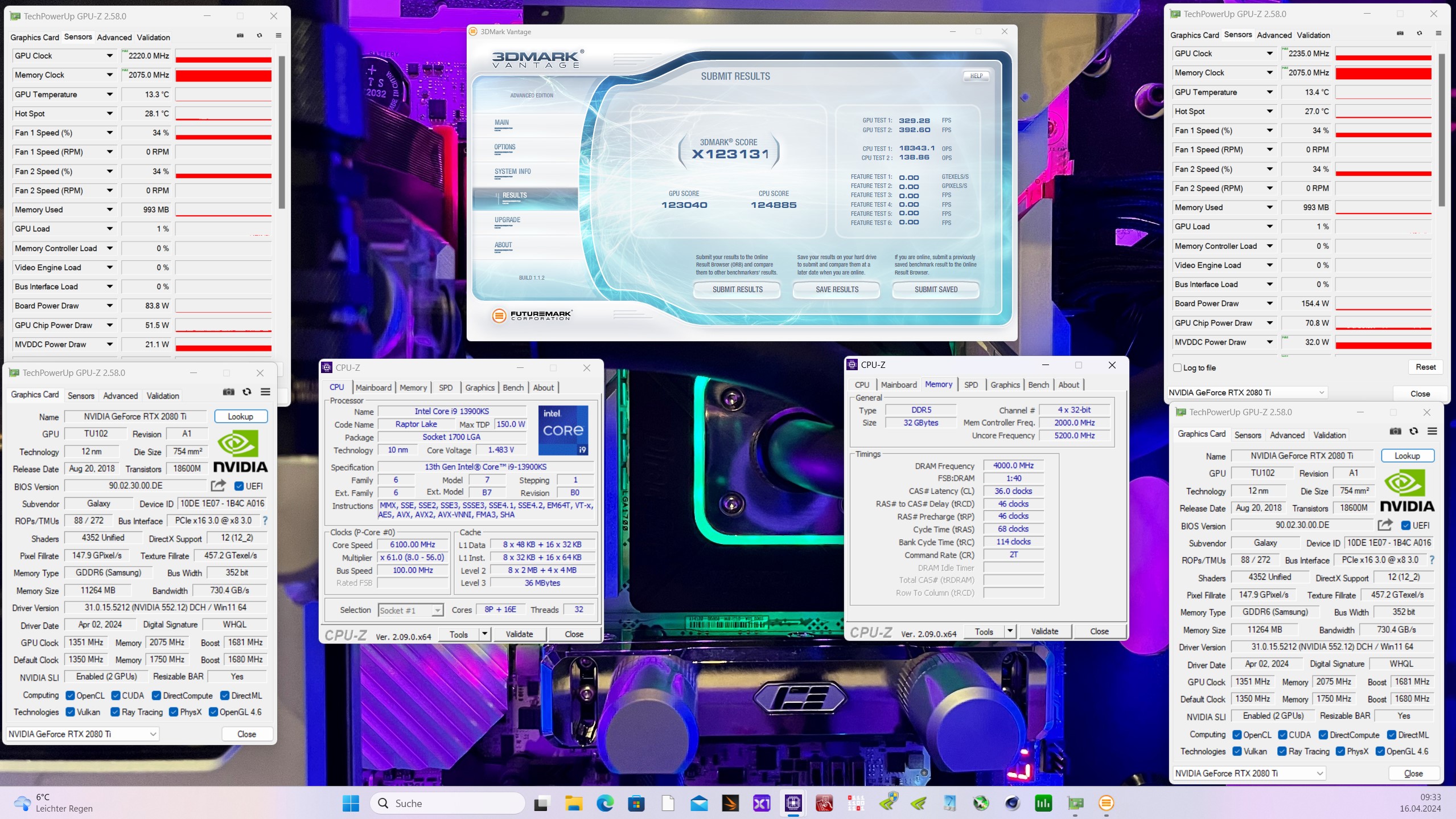
Task: Click camera icon in bottom-left GPU-Z Graphics Card window
Action: 228,392
